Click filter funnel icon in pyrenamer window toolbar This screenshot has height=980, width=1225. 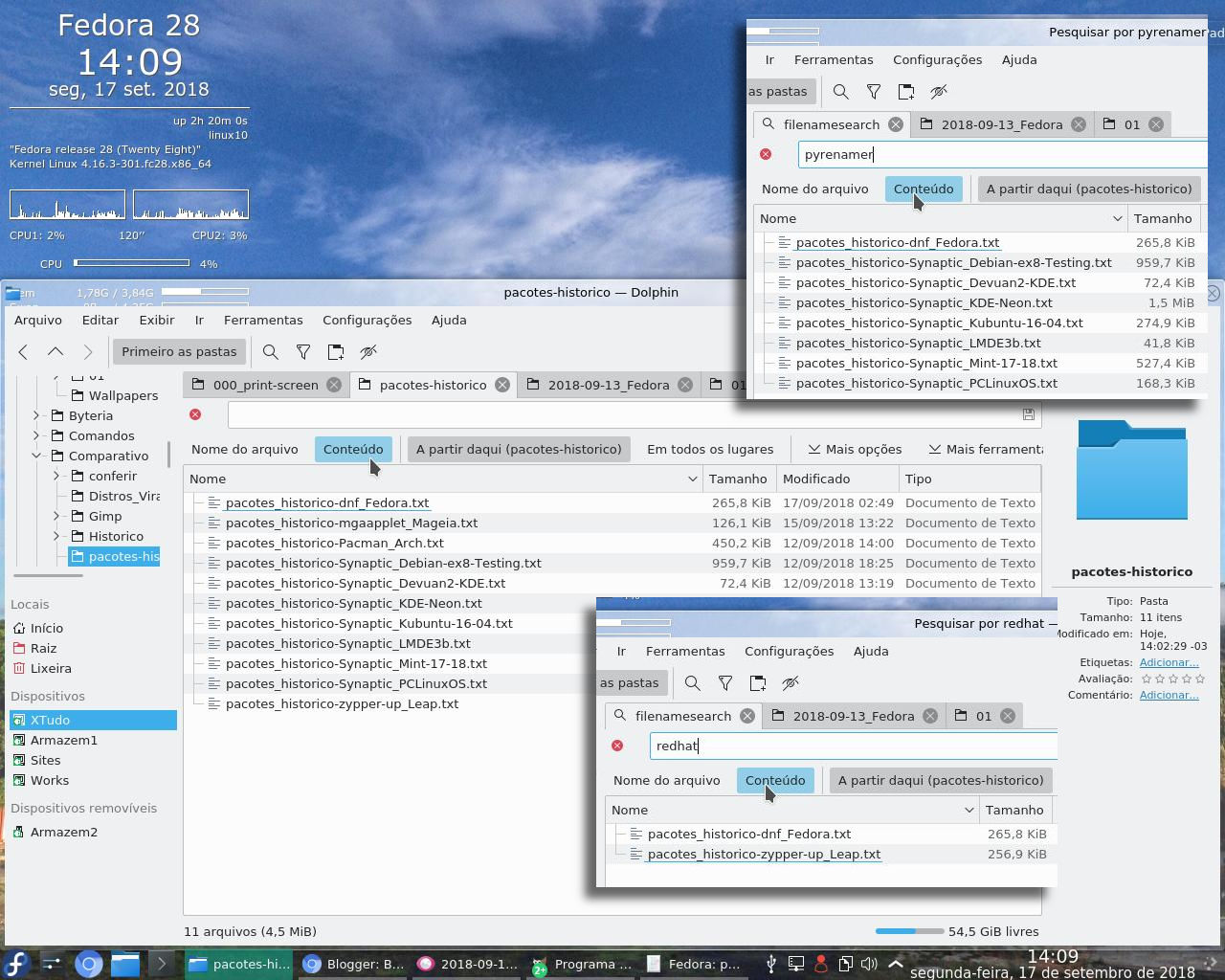click(874, 92)
